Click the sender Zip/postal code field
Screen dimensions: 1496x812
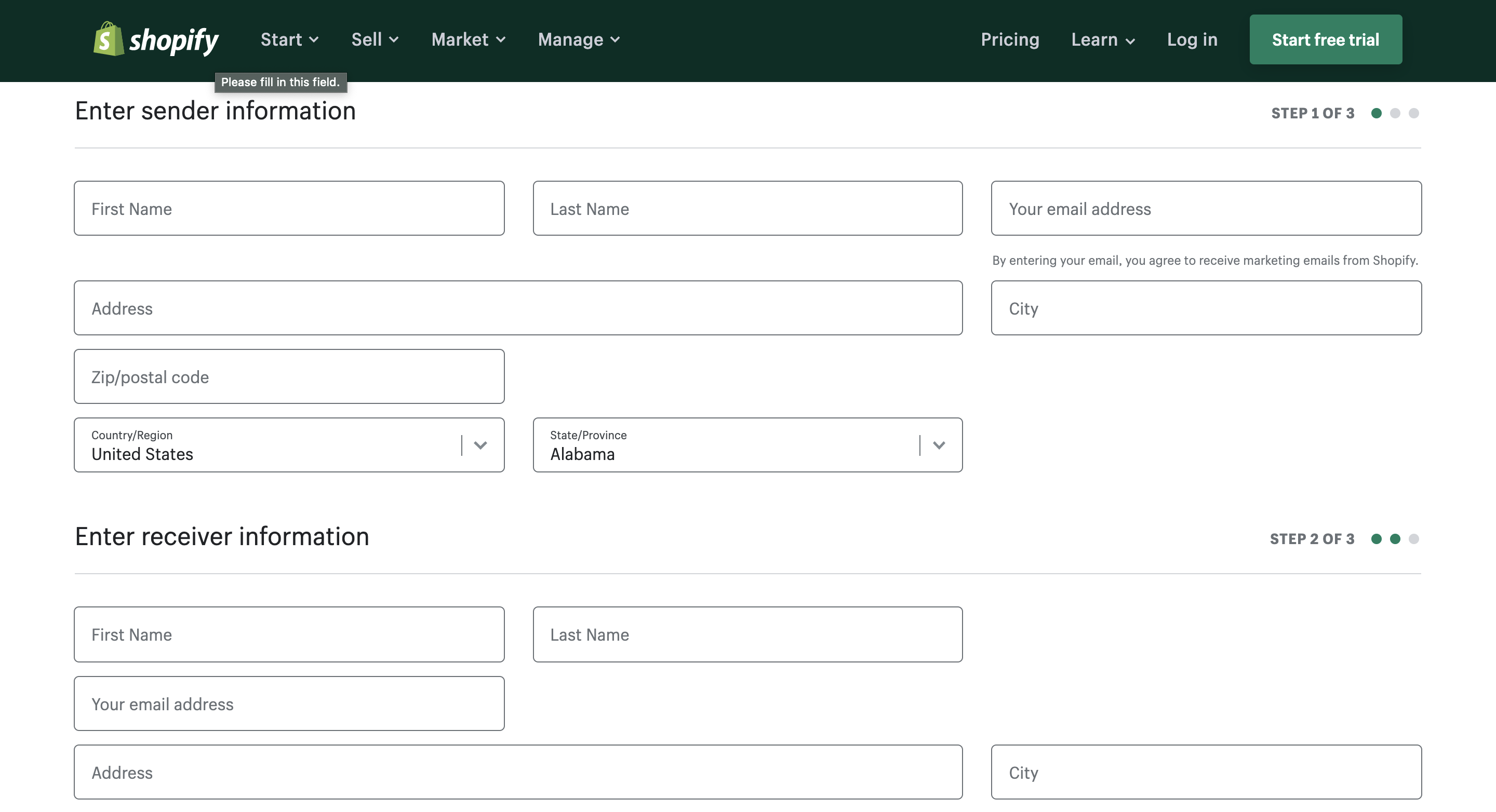coord(289,377)
